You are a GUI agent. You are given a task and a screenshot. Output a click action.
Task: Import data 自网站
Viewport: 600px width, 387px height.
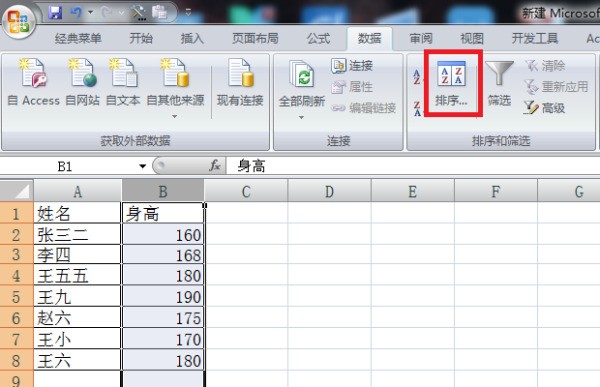82,82
